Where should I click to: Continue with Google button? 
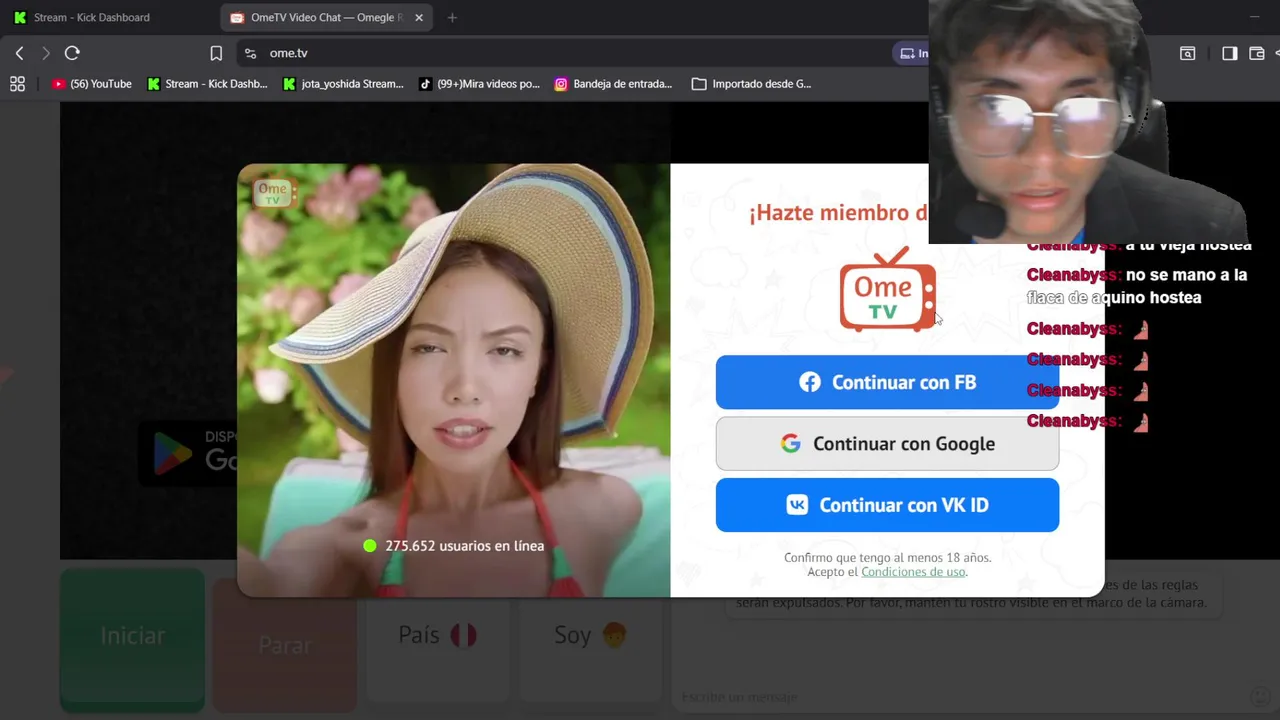tap(887, 444)
